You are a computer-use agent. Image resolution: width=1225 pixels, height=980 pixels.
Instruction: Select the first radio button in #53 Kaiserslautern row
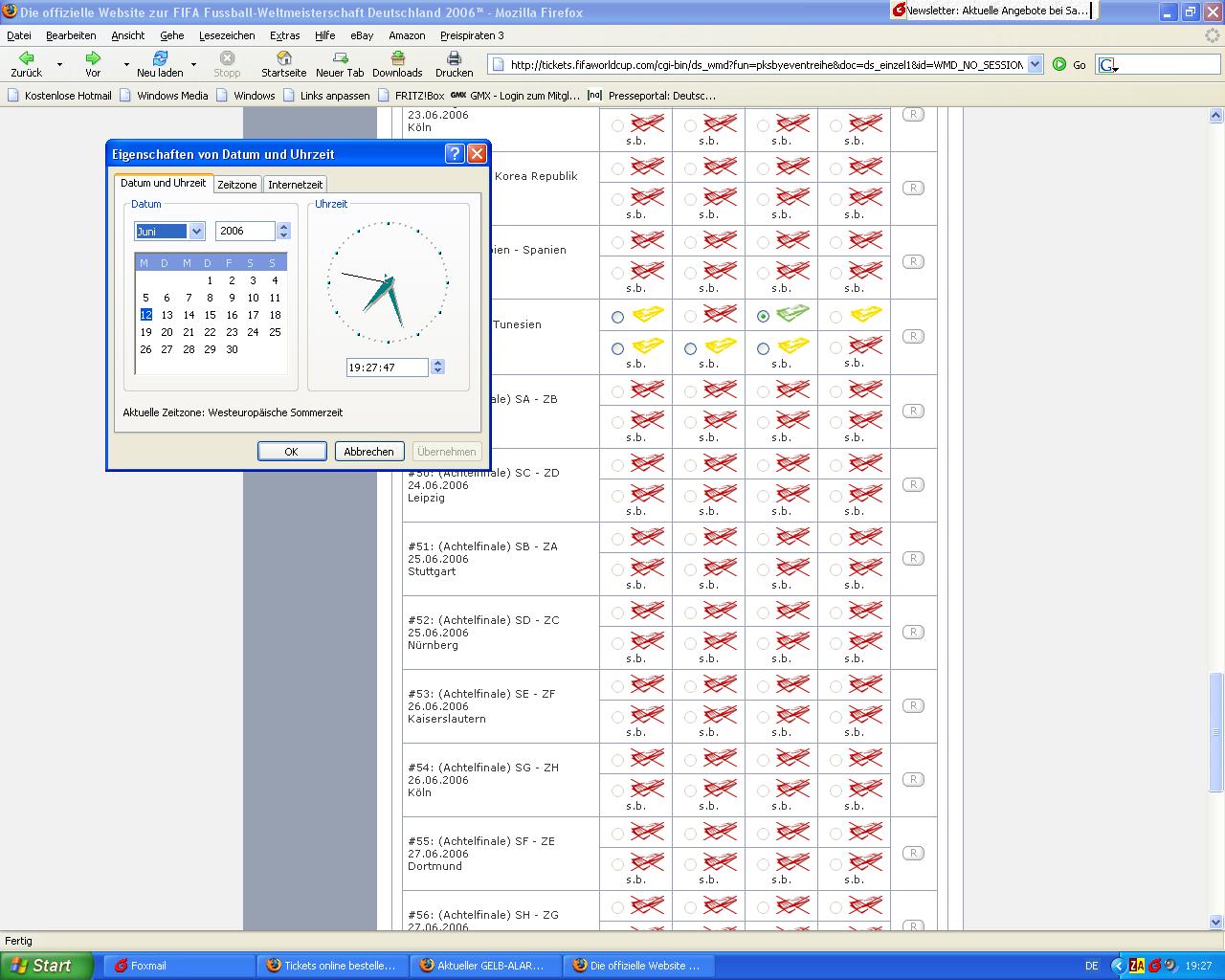click(617, 686)
